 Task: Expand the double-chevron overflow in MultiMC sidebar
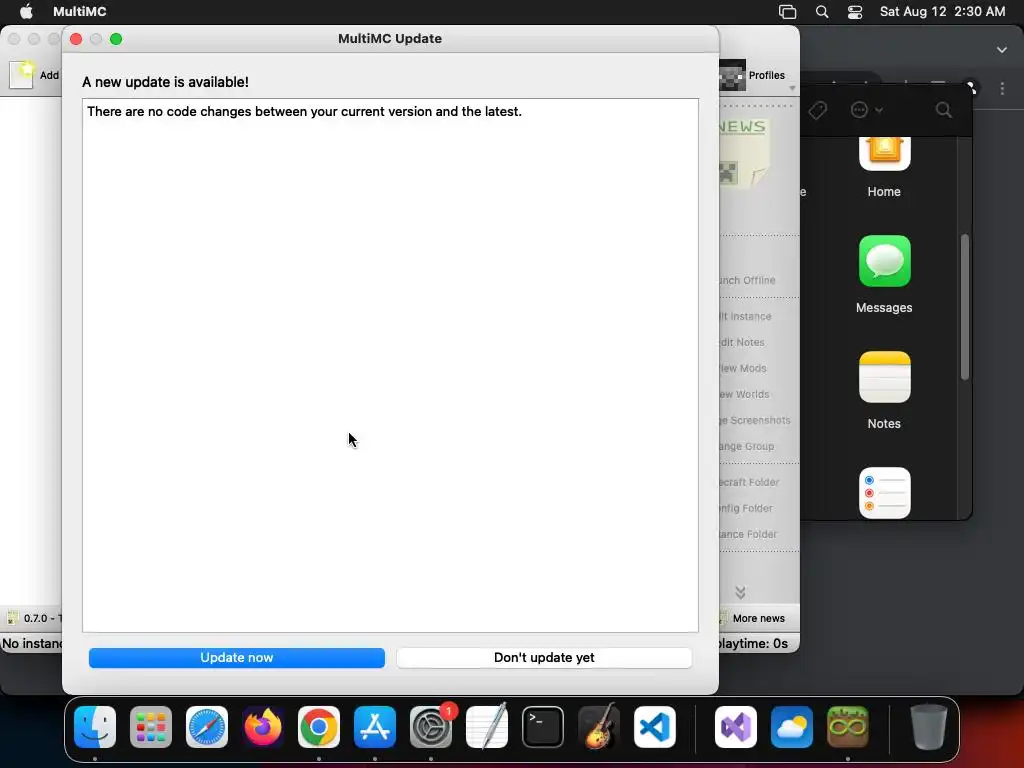pos(740,592)
